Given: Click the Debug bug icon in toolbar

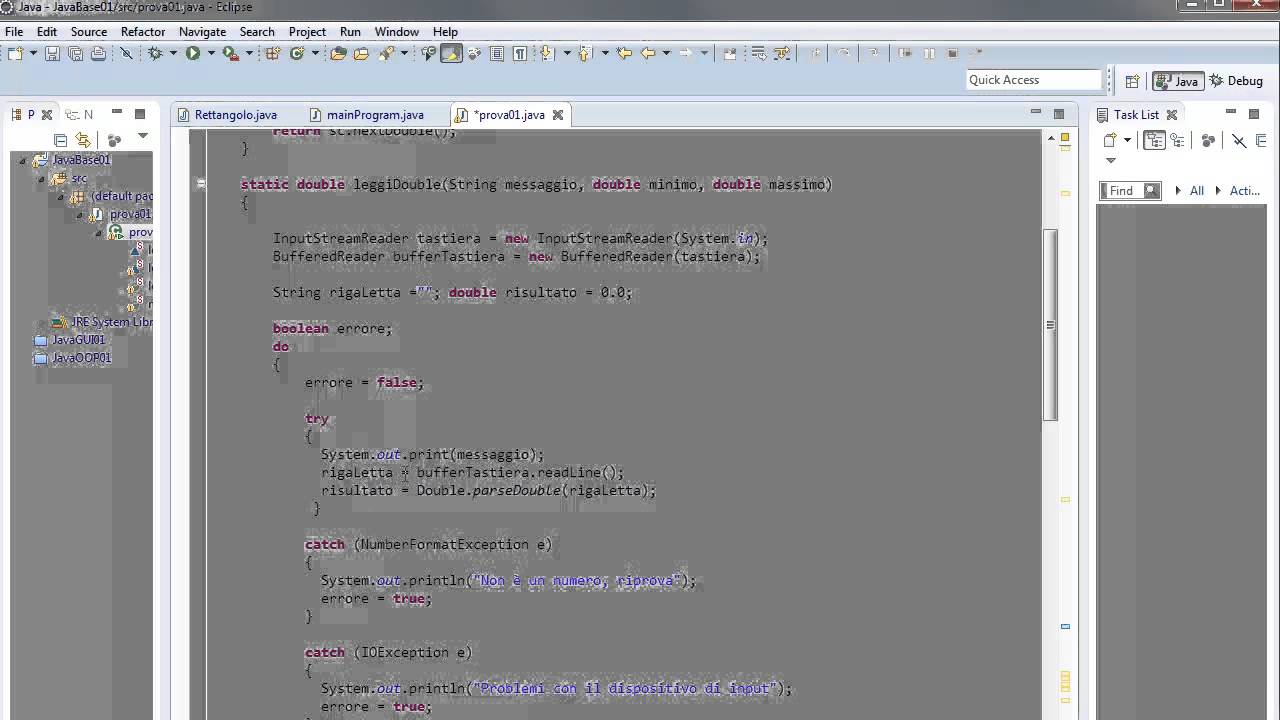Looking at the screenshot, I should (156, 53).
